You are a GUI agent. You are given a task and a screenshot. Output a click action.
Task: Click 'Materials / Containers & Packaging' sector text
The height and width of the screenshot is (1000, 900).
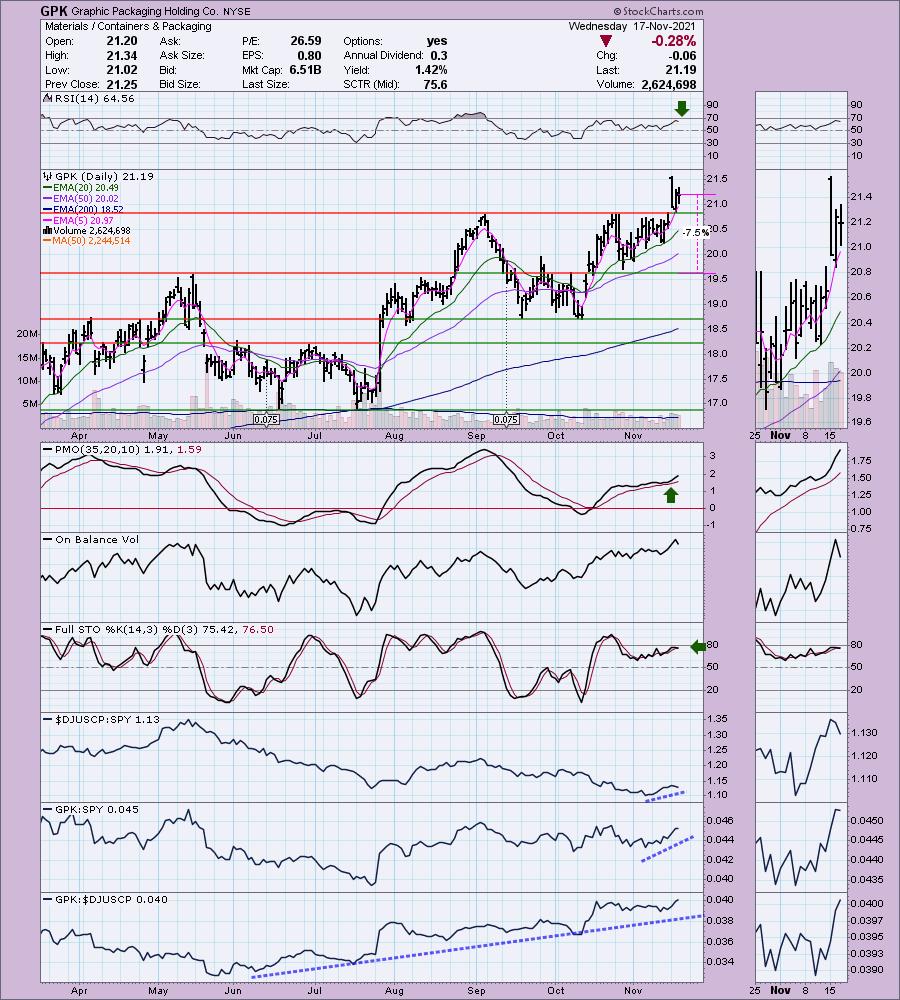(128, 26)
